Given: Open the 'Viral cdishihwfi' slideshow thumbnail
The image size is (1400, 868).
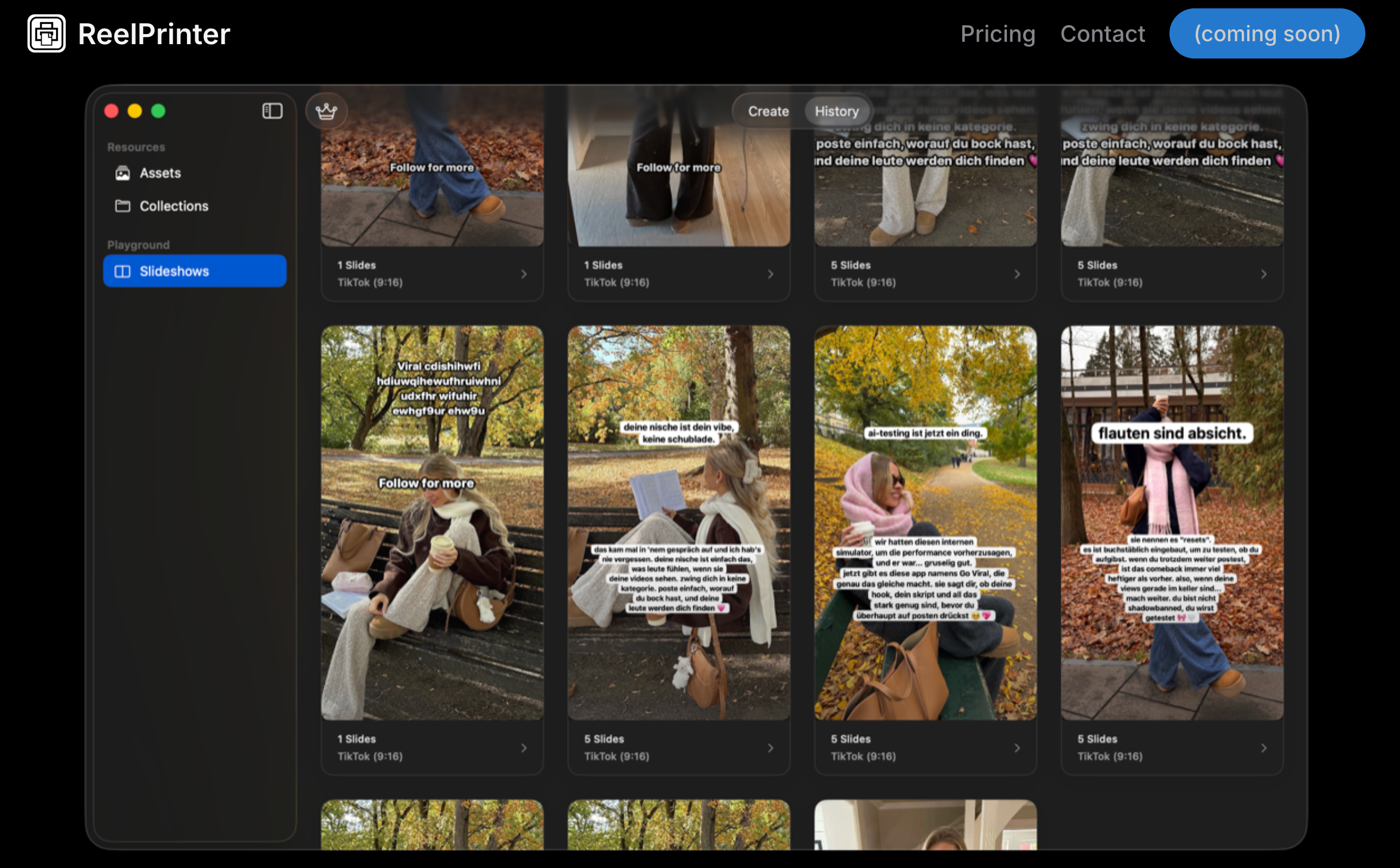Looking at the screenshot, I should (432, 522).
